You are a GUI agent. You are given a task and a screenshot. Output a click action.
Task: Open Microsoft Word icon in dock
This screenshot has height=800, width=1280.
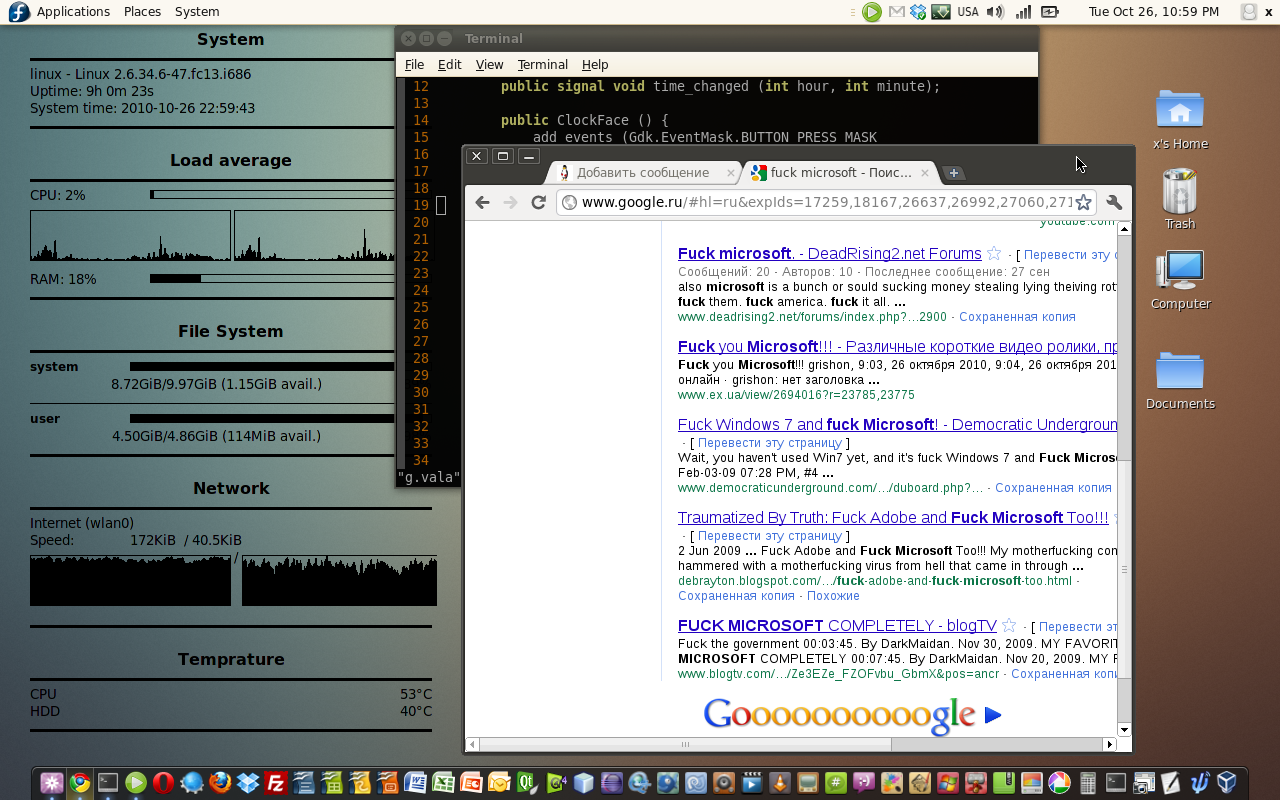pyautogui.click(x=415, y=783)
